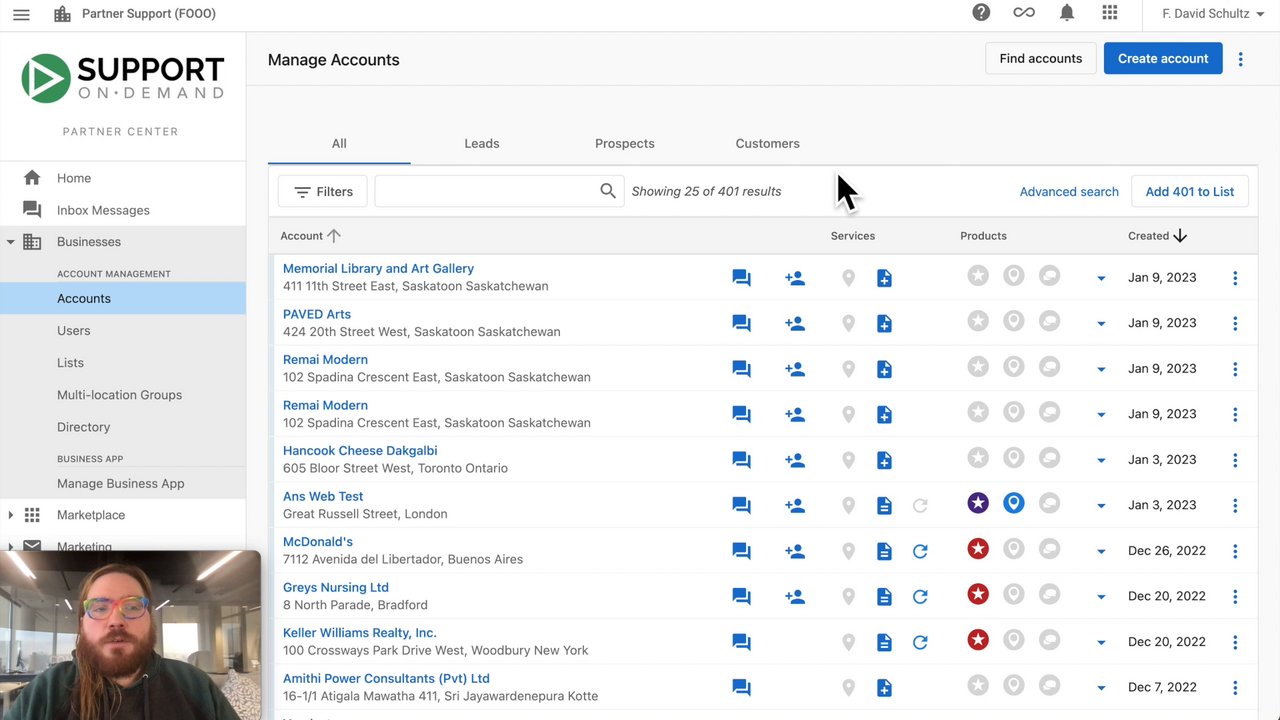This screenshot has height=720, width=1280.
Task: Open chat for Memorial Library and Art Gallery
Action: pyautogui.click(x=741, y=278)
